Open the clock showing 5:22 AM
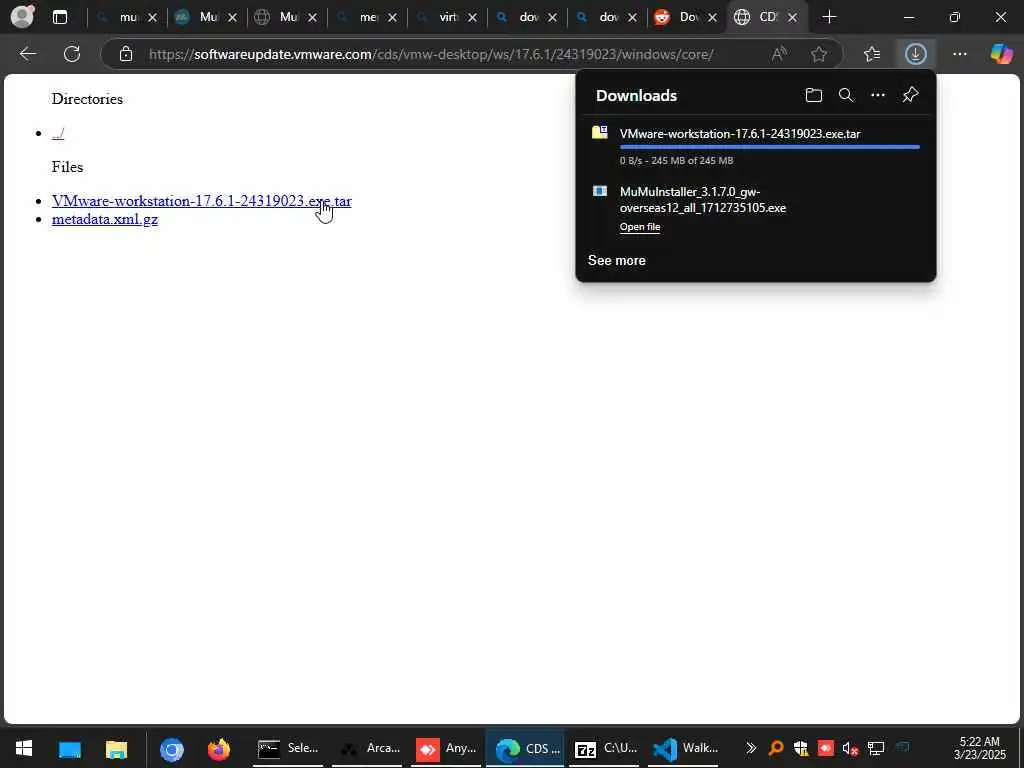 point(980,748)
